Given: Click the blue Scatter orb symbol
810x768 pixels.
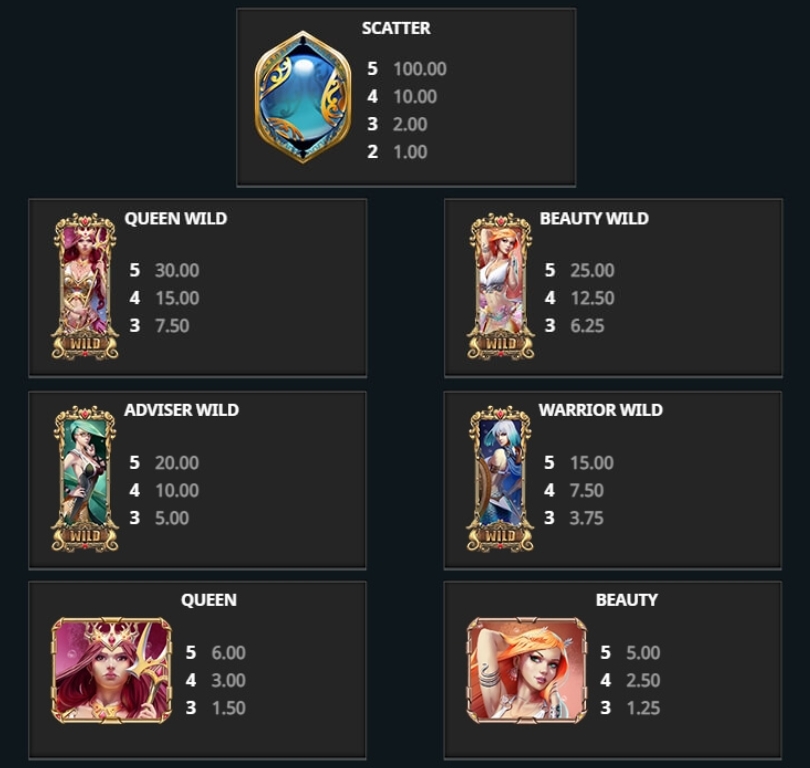Looking at the screenshot, I should 303,97.
